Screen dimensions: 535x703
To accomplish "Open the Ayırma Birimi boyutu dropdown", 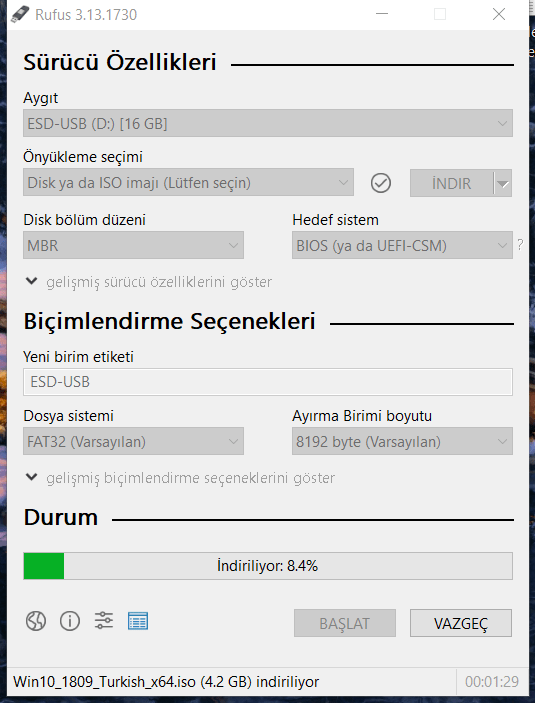I will point(402,441).
